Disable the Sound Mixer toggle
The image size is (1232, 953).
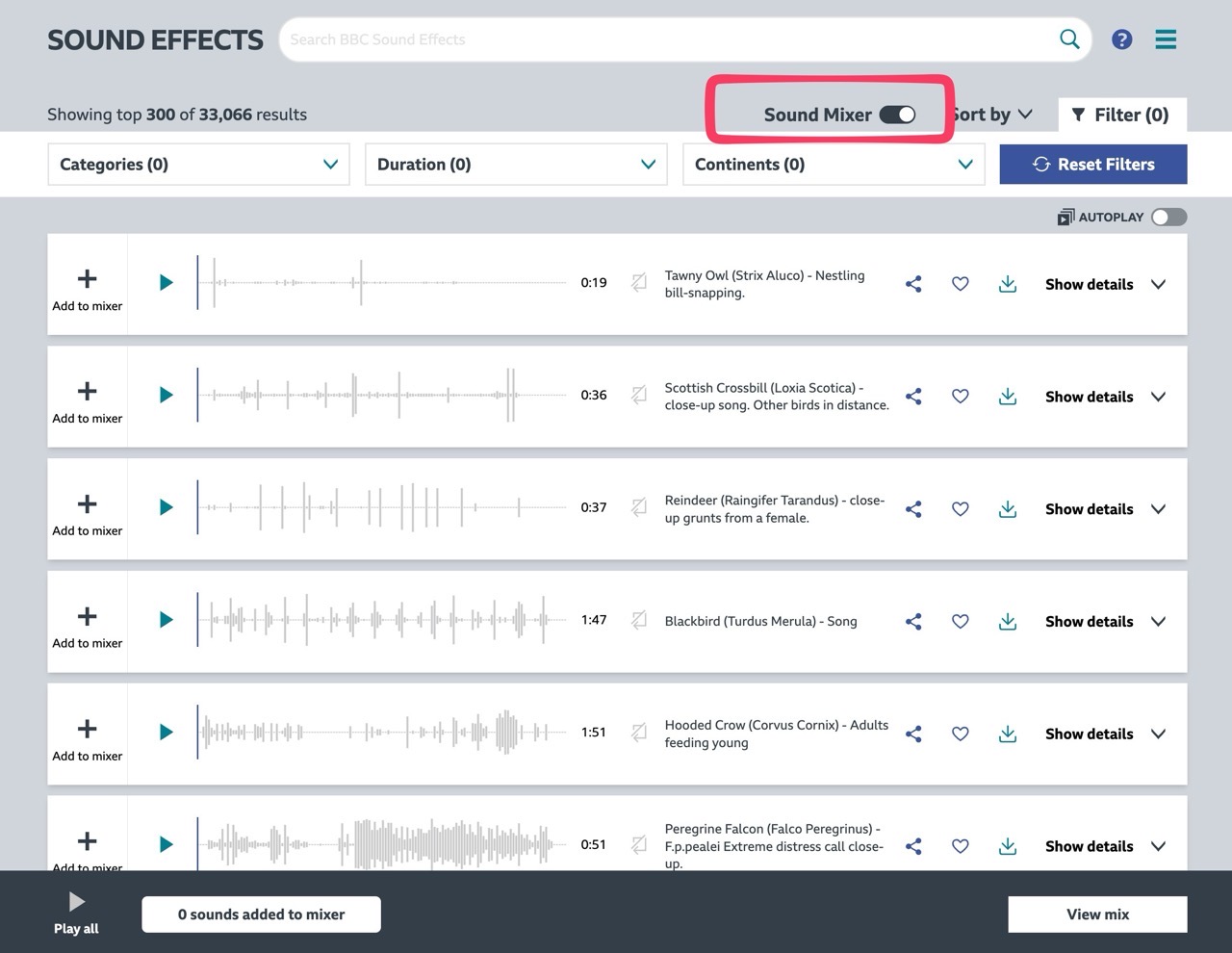pos(898,114)
